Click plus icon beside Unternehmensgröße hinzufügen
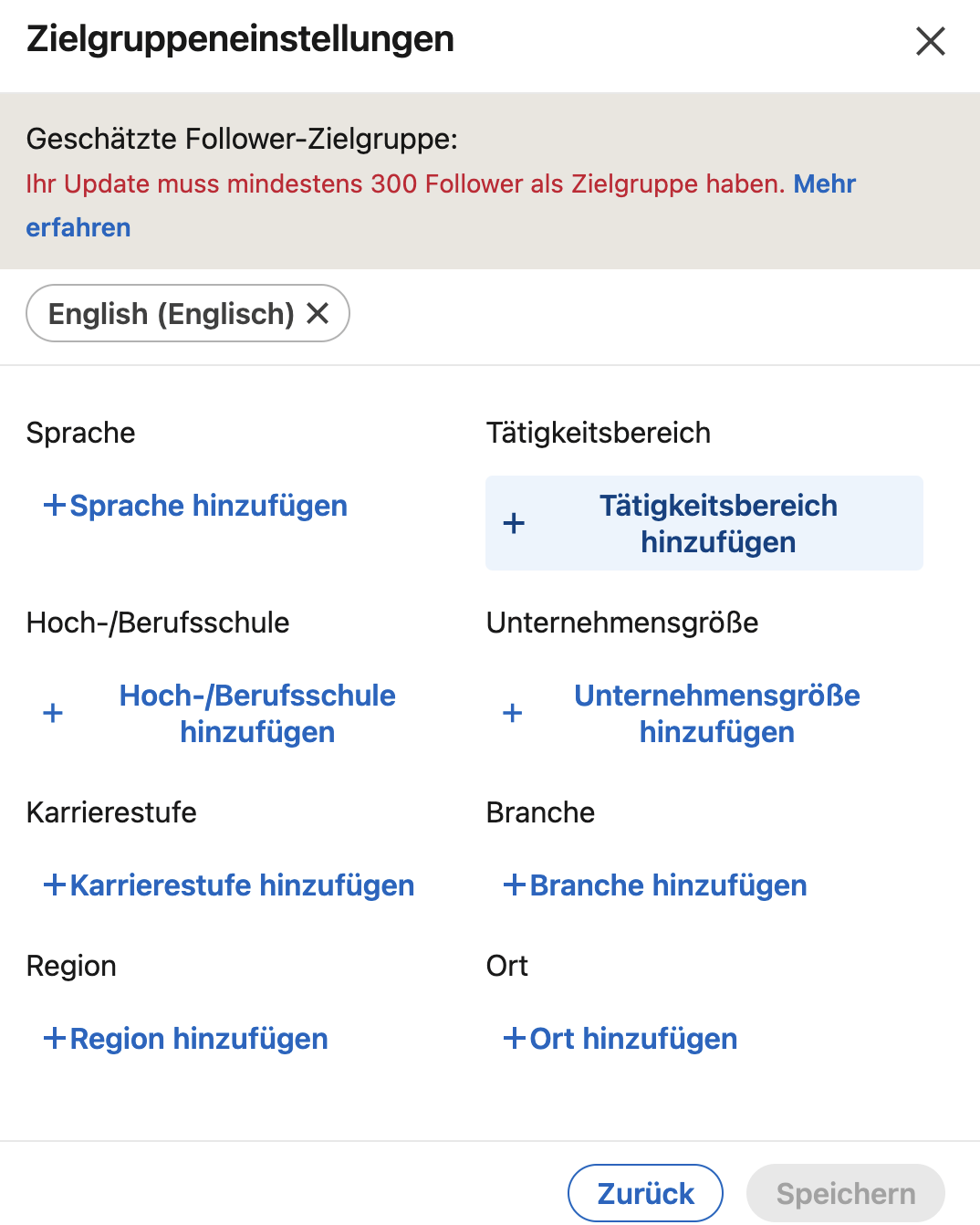This screenshot has width=980, height=1225. [x=513, y=713]
